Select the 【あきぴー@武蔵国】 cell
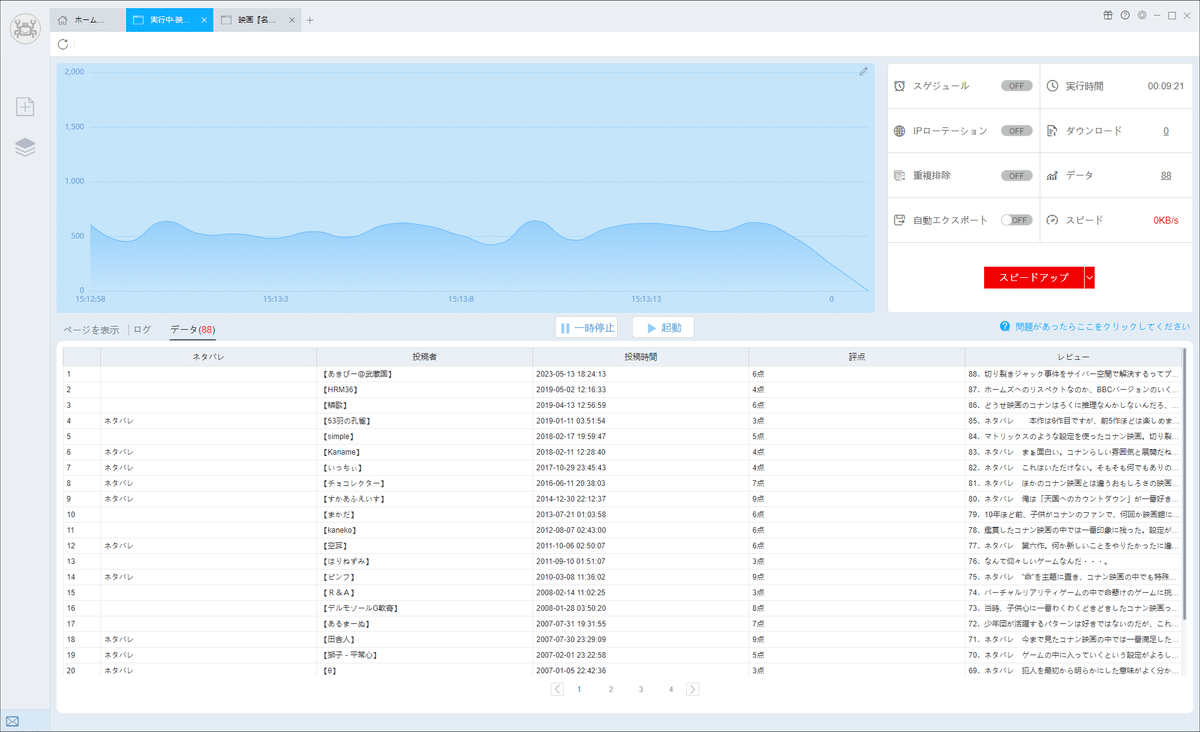Image resolution: width=1200 pixels, height=732 pixels. point(424,373)
